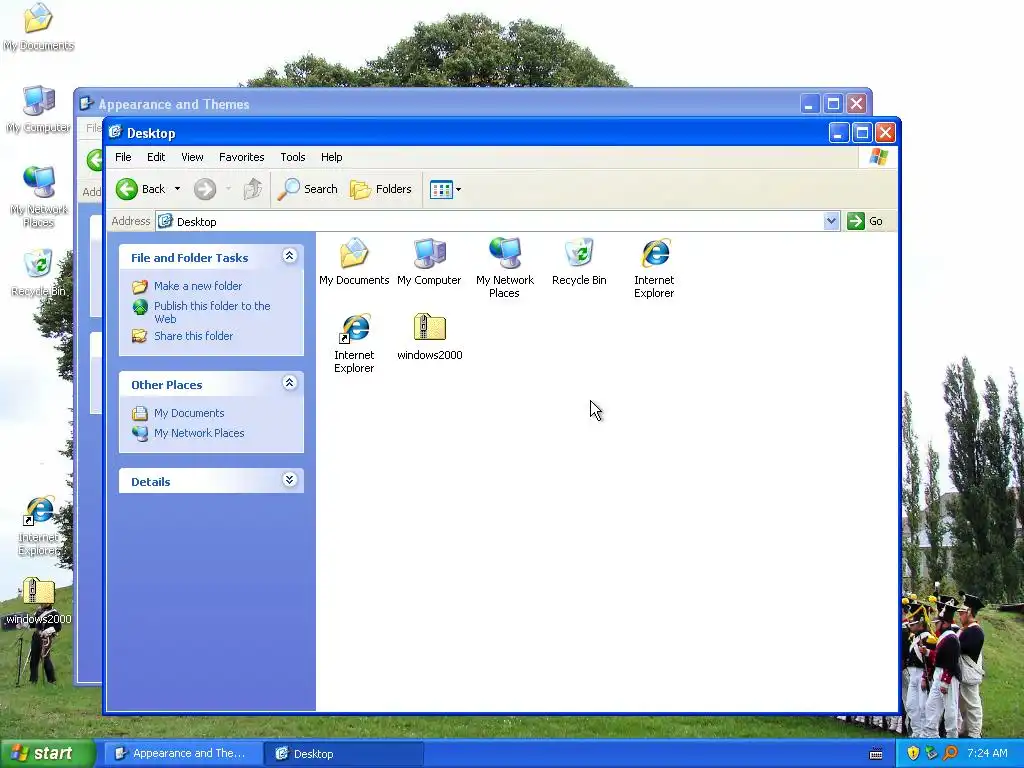Screen dimensions: 1024x768
Task: Open the Favorites menu
Action: pyautogui.click(x=242, y=157)
